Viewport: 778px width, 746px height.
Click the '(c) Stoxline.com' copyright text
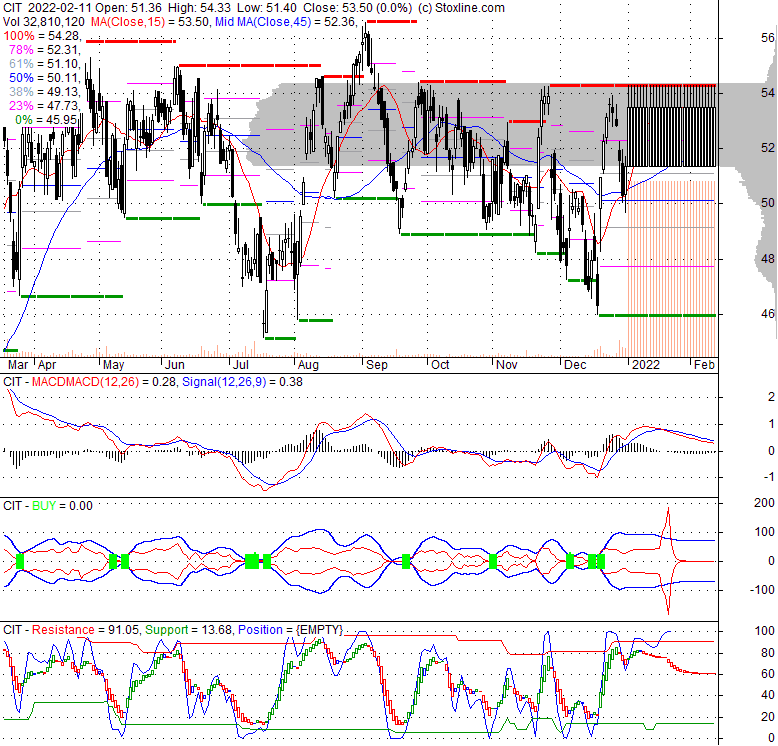coord(461,8)
